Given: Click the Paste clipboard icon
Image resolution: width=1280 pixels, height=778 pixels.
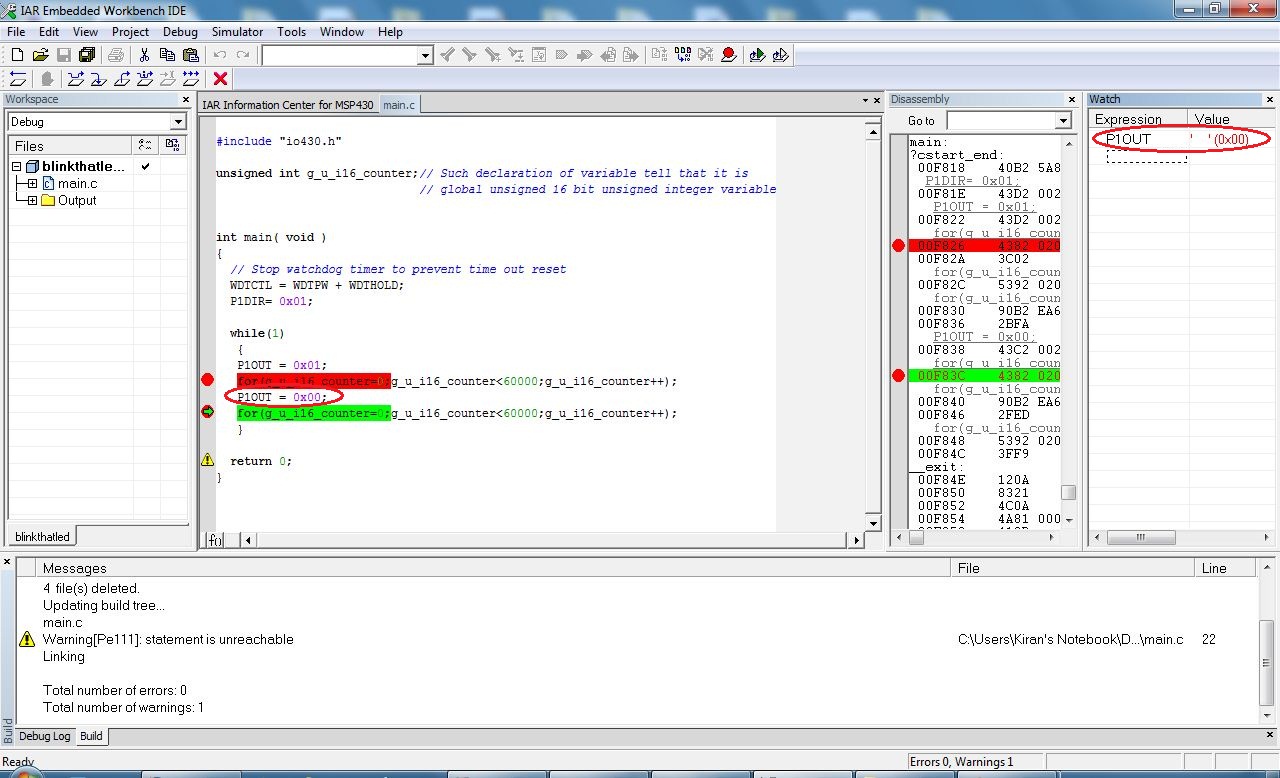Looking at the screenshot, I should [191, 55].
